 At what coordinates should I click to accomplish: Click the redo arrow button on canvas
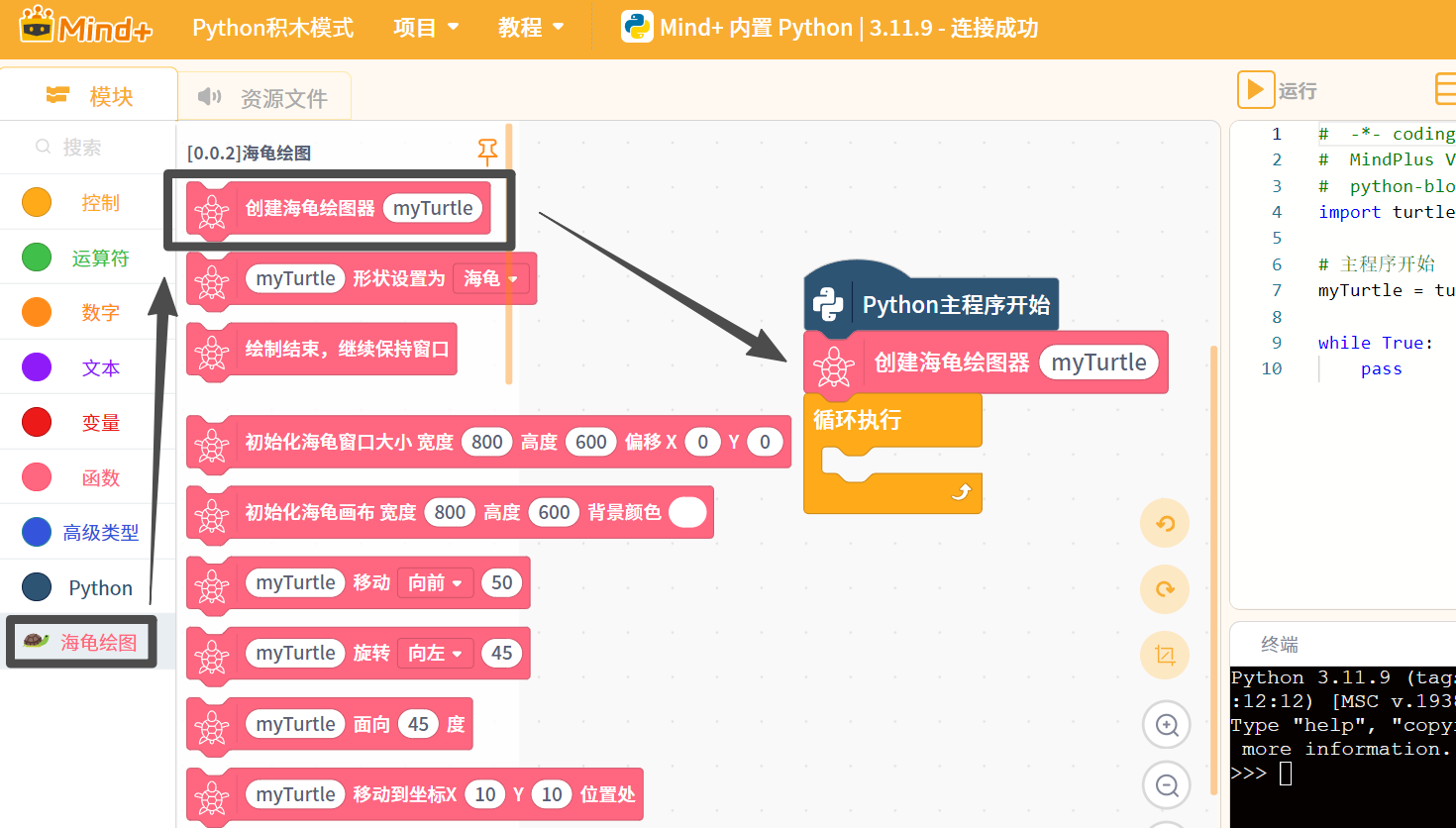pos(1165,589)
